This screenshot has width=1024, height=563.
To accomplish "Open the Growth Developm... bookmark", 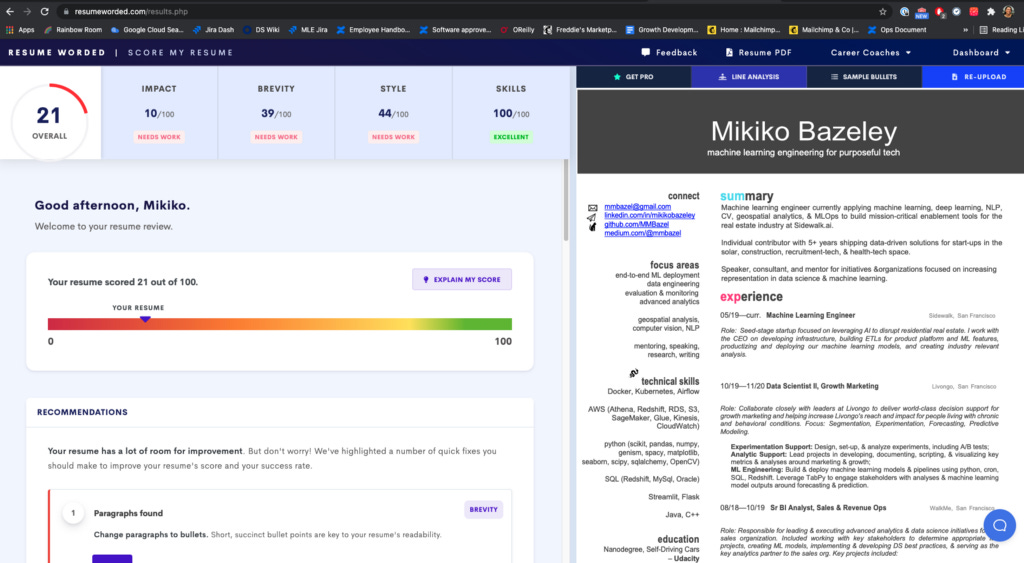I will pyautogui.click(x=662, y=29).
